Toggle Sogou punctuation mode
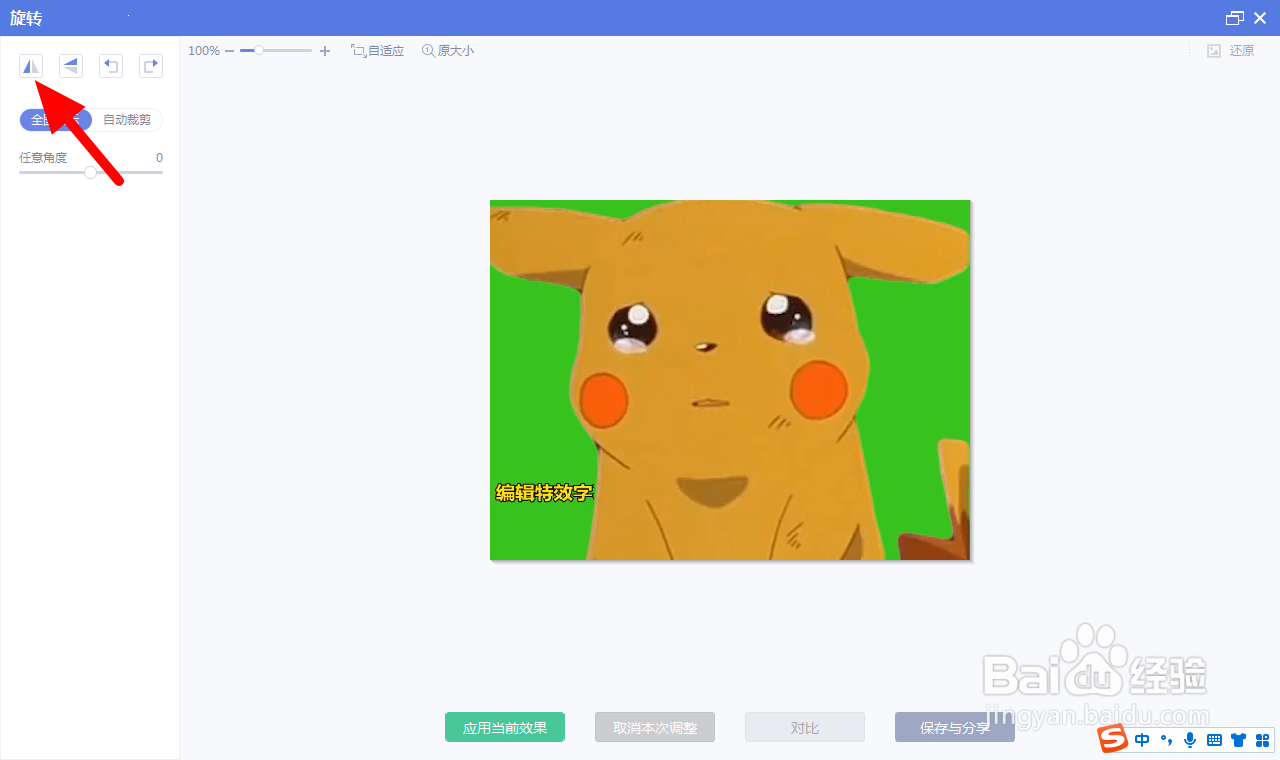 [1166, 740]
